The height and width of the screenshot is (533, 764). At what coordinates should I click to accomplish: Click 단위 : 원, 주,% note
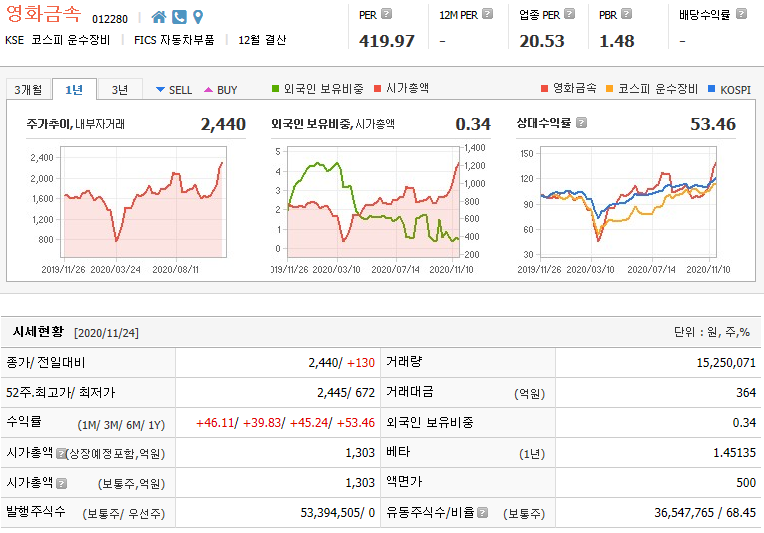tap(711, 332)
